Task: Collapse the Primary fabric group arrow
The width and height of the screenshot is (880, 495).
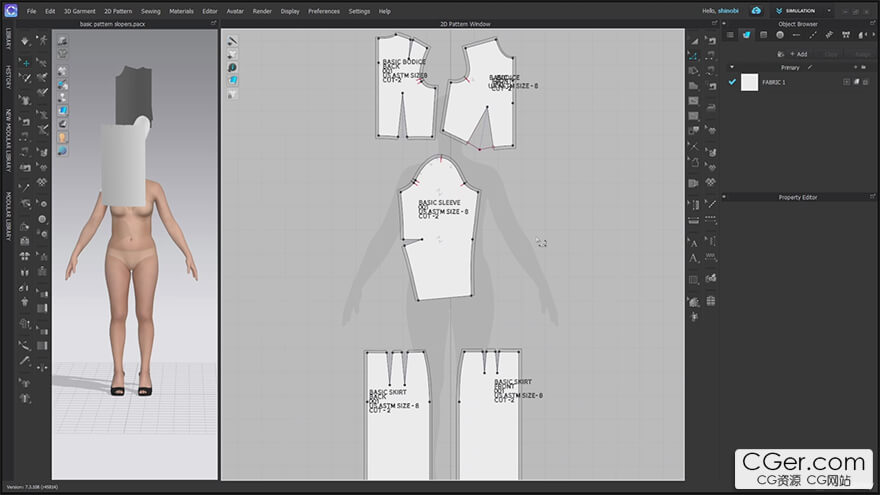Action: [731, 67]
